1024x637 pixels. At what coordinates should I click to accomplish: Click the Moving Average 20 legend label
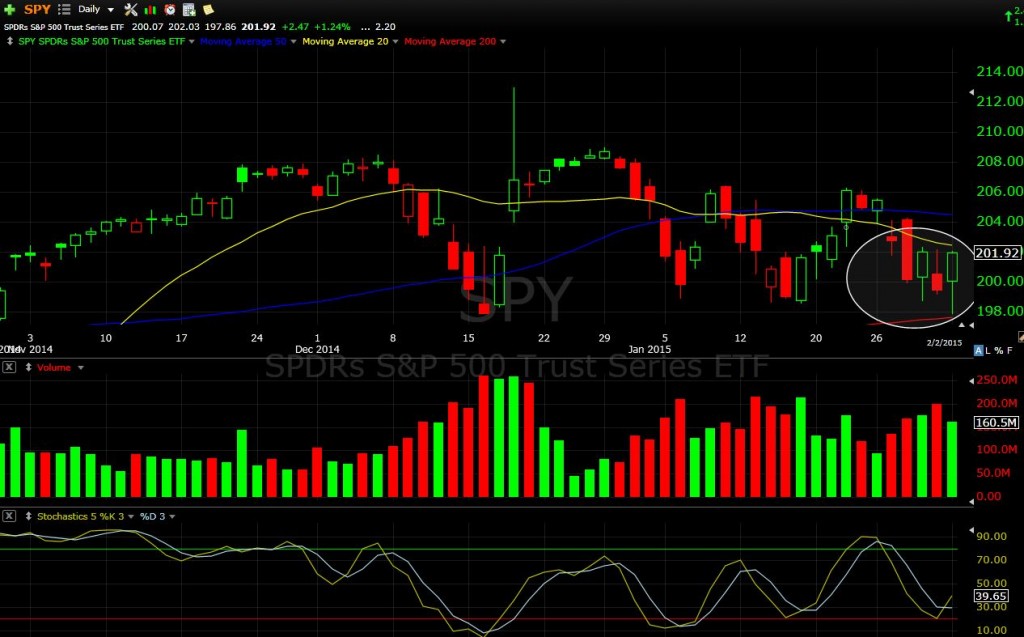[345, 41]
